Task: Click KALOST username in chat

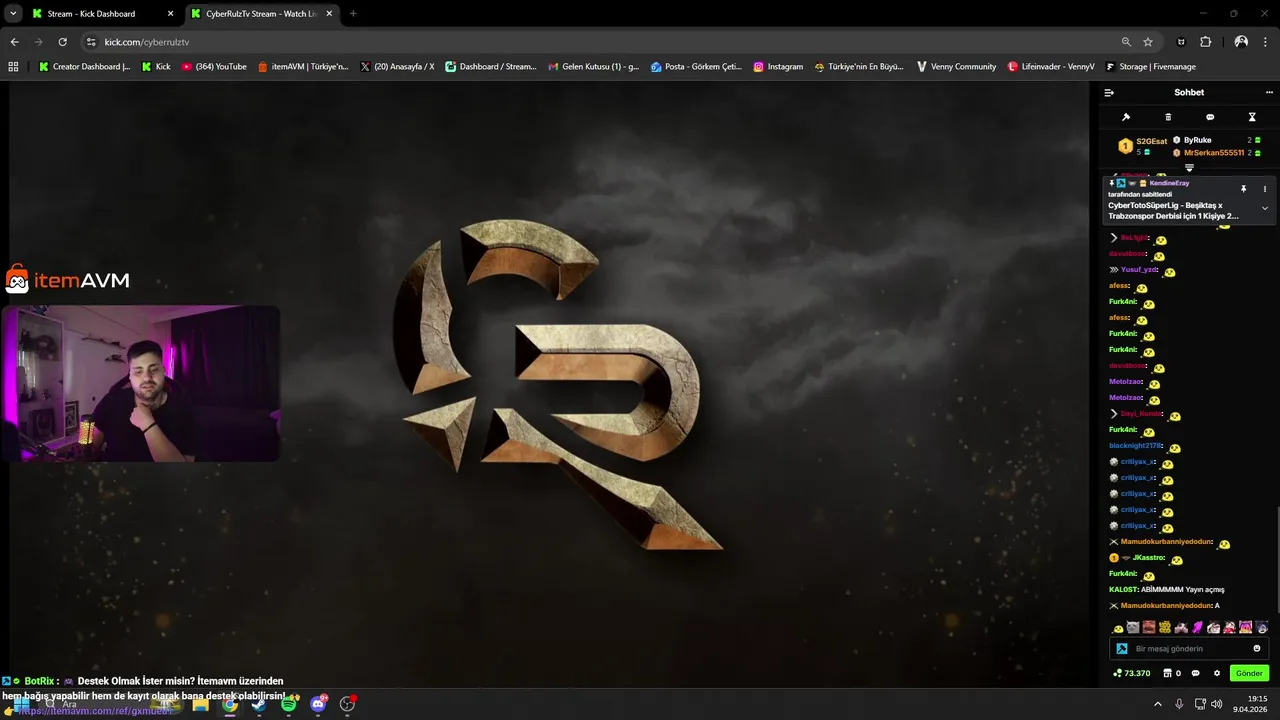Action: [1124, 590]
